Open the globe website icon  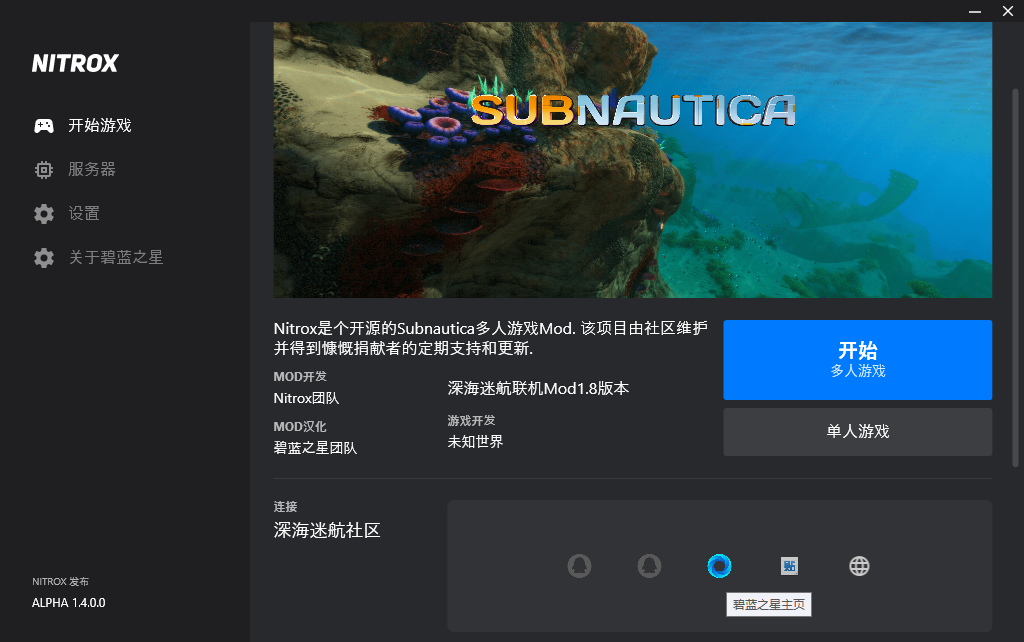pos(859,566)
